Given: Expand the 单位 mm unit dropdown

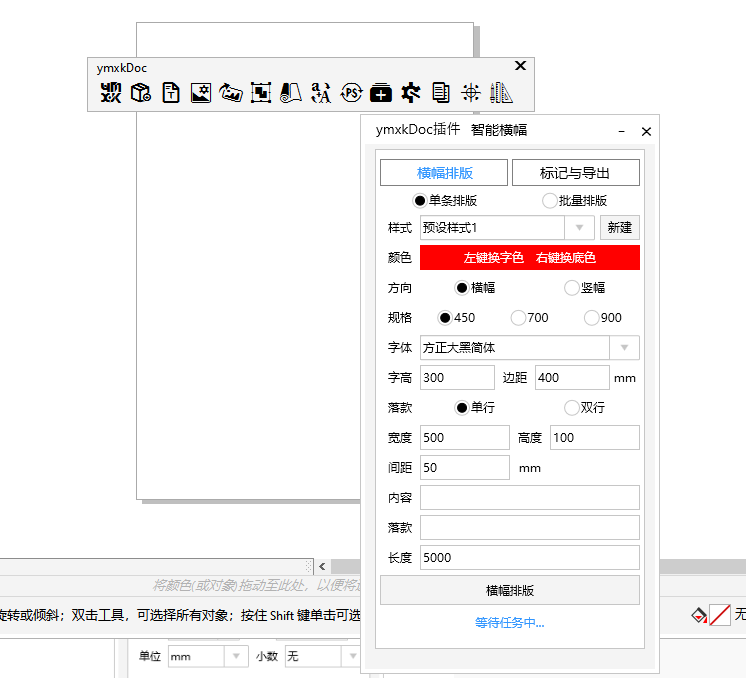Looking at the screenshot, I should (x=236, y=657).
